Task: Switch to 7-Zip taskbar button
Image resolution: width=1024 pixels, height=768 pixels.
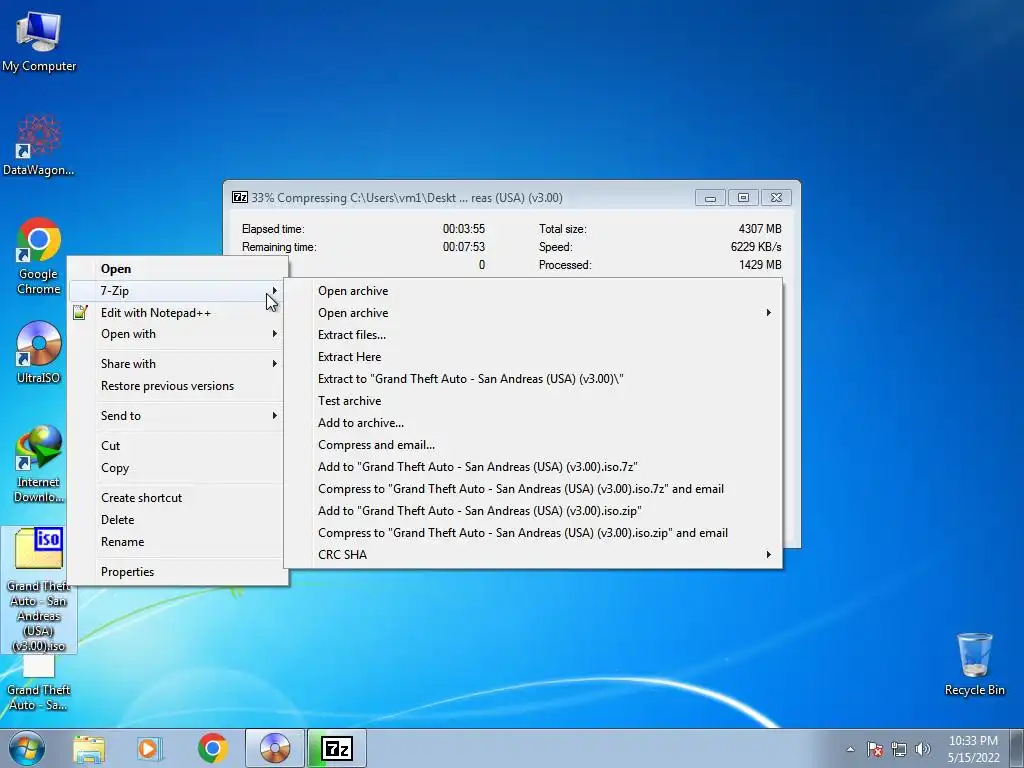Action: point(337,748)
